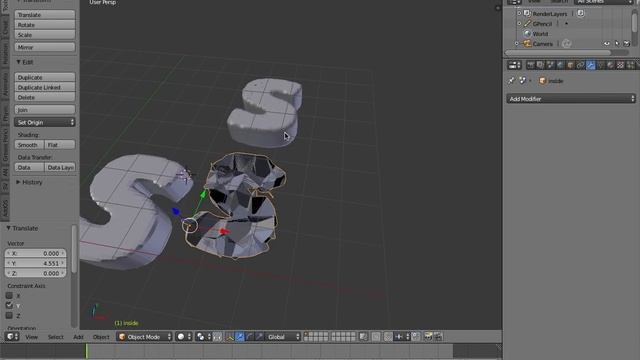Click the Join button
The height and width of the screenshot is (360, 640).
pyautogui.click(x=45, y=110)
